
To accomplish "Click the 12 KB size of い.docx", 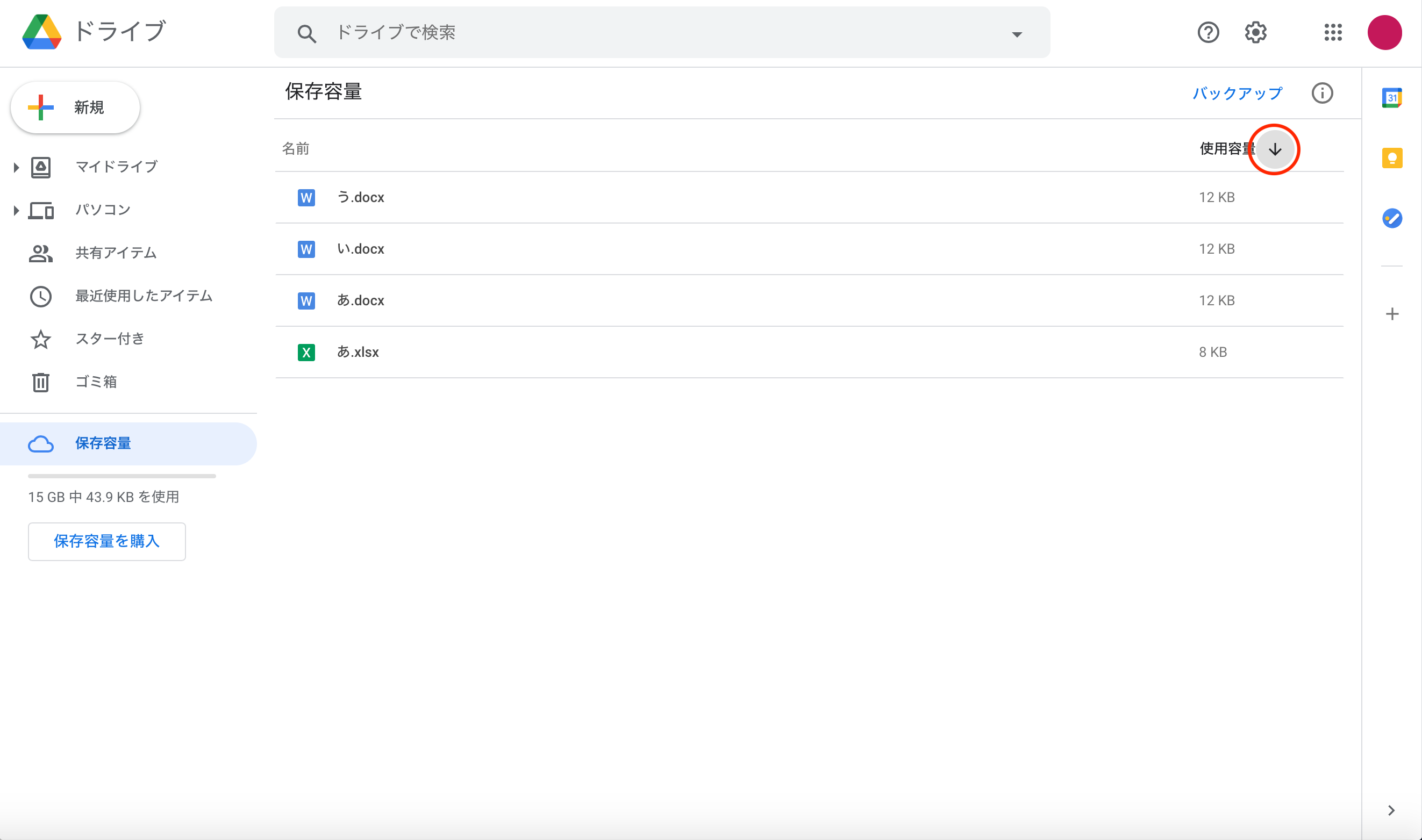I will [x=1217, y=249].
